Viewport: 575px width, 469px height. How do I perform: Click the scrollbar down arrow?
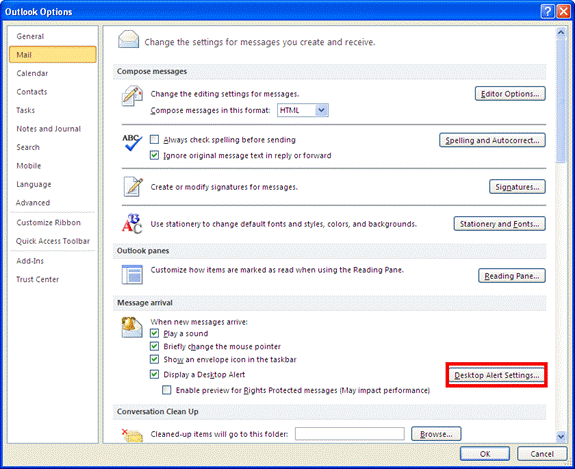click(x=561, y=436)
